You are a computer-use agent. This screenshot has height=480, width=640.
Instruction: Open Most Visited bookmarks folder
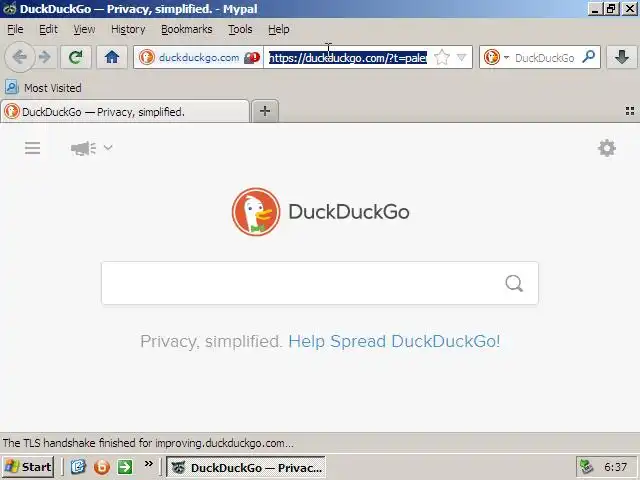click(x=43, y=88)
